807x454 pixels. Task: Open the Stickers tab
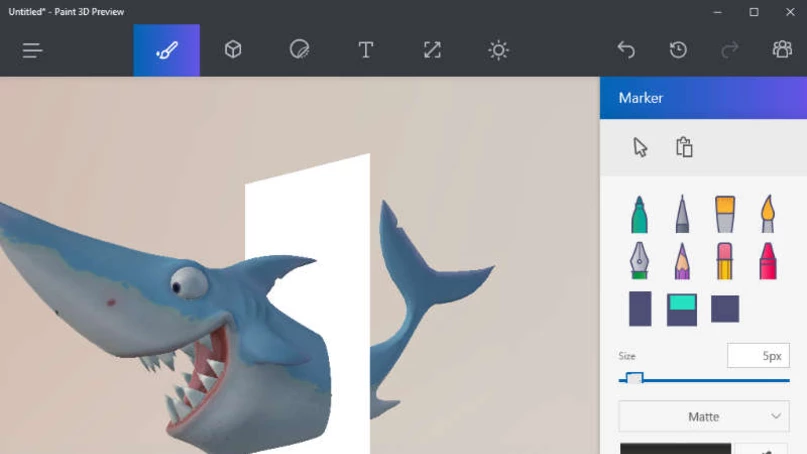pos(299,50)
